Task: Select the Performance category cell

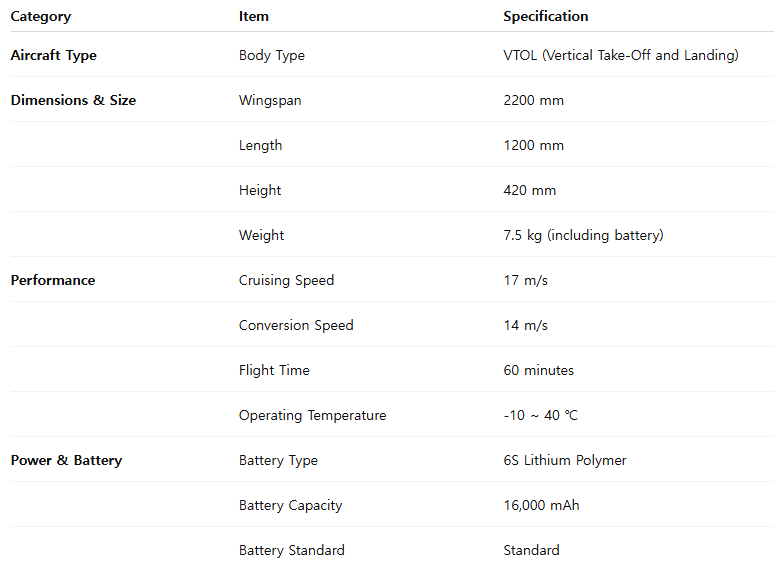Action: point(53,280)
